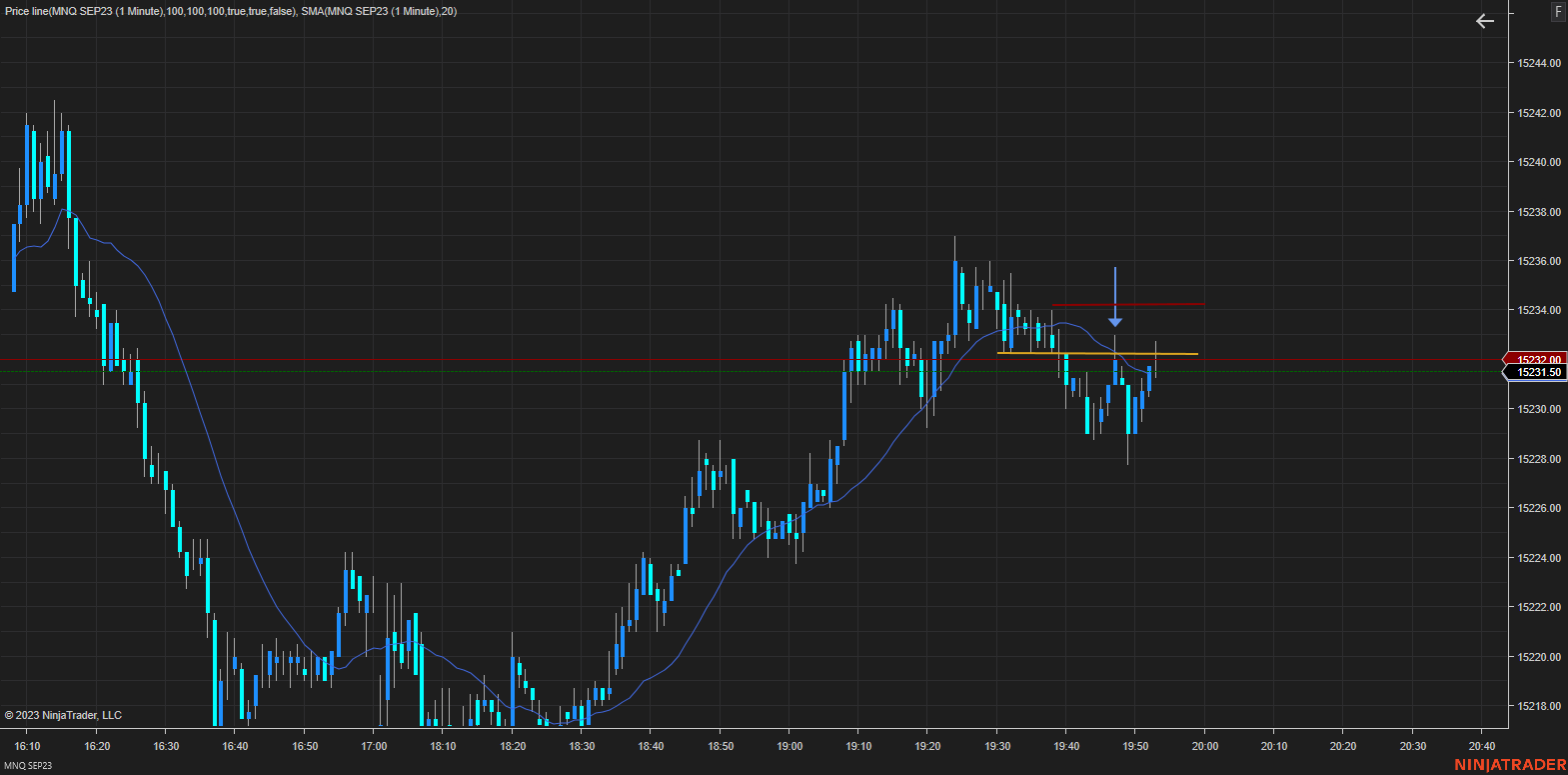The width and height of the screenshot is (1568, 775).
Task: Click the 18:50 time axis label
Action: tap(721, 746)
